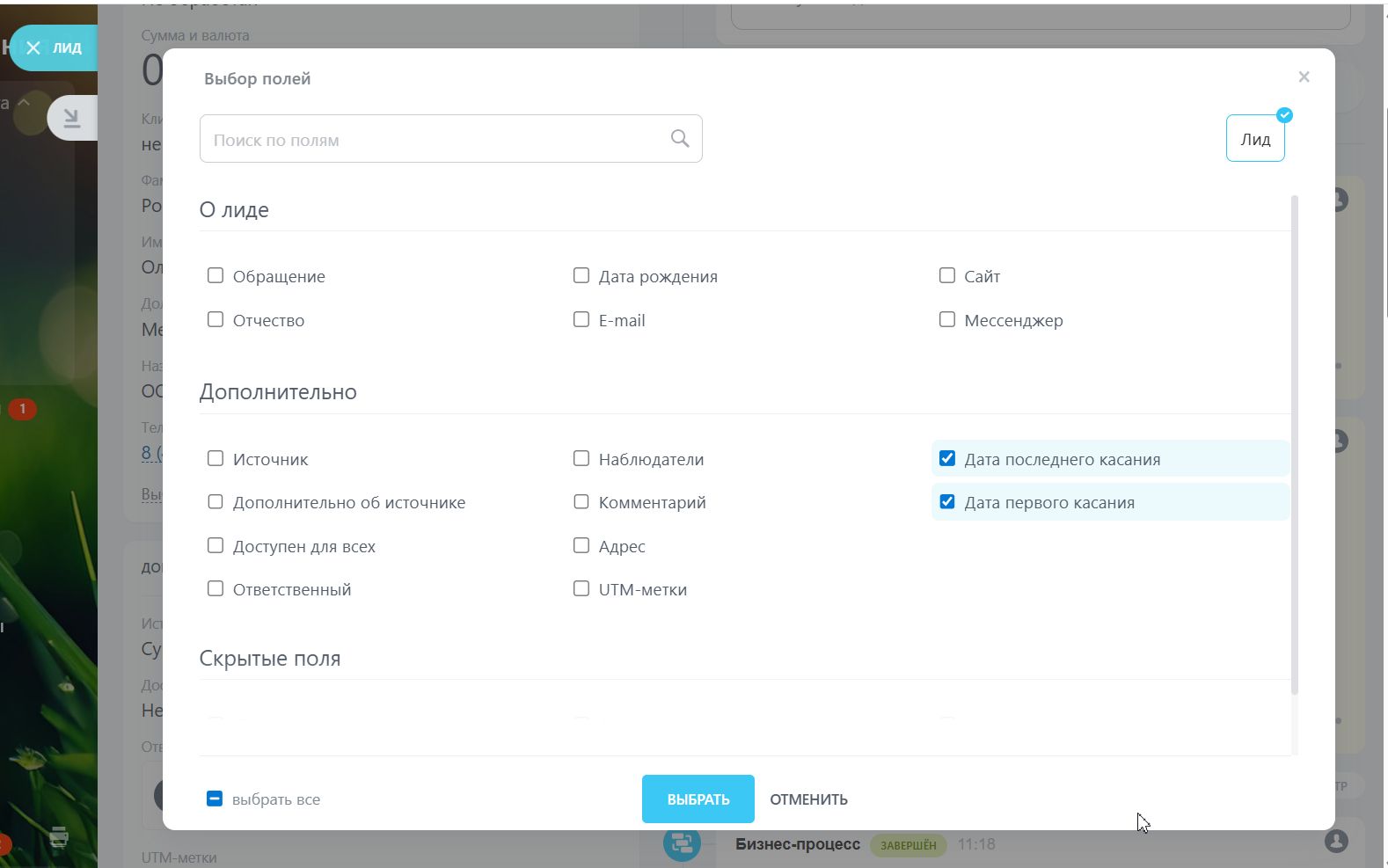This screenshot has height=868, width=1388.
Task: Tick the E-mail field checkbox
Action: tap(581, 320)
